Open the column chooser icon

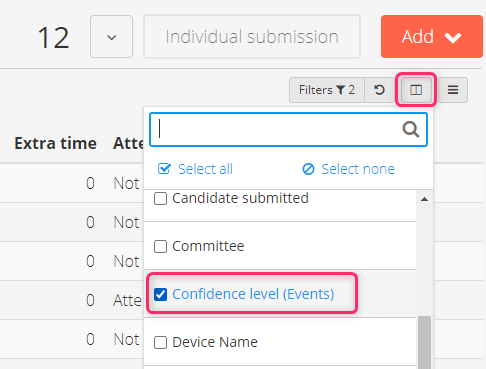tap(416, 90)
